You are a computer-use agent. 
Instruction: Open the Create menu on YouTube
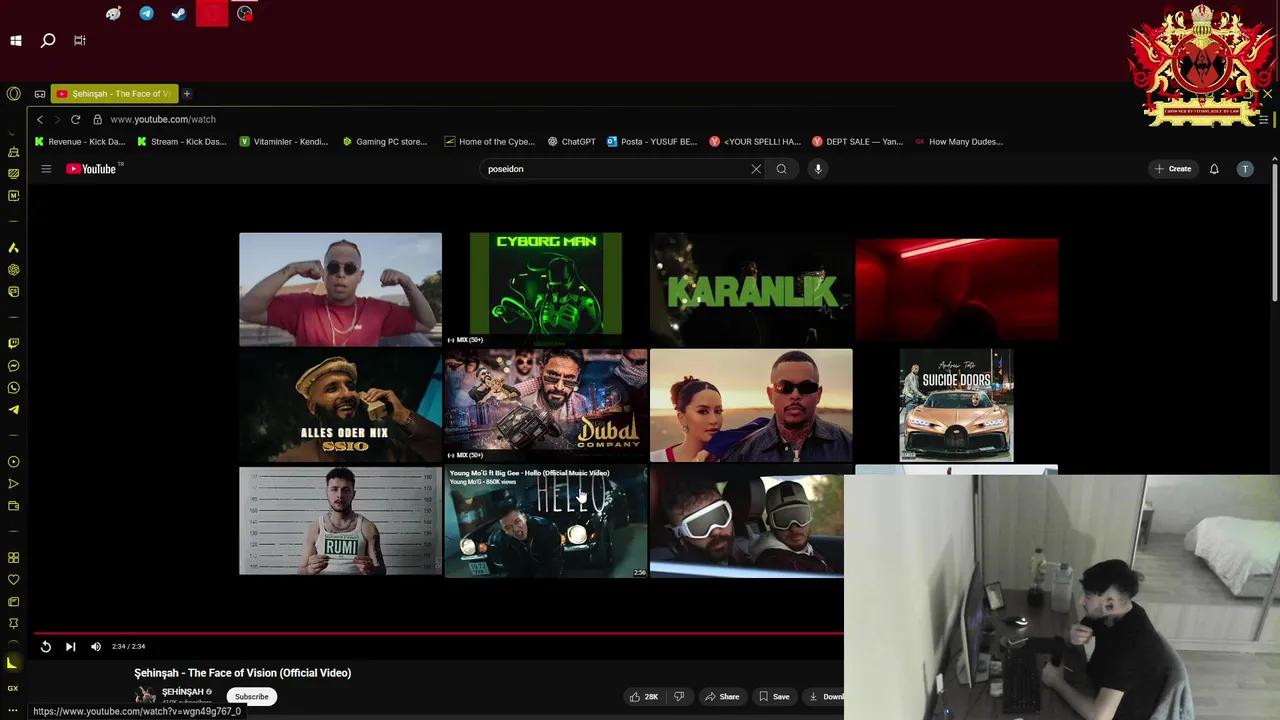[1173, 169]
